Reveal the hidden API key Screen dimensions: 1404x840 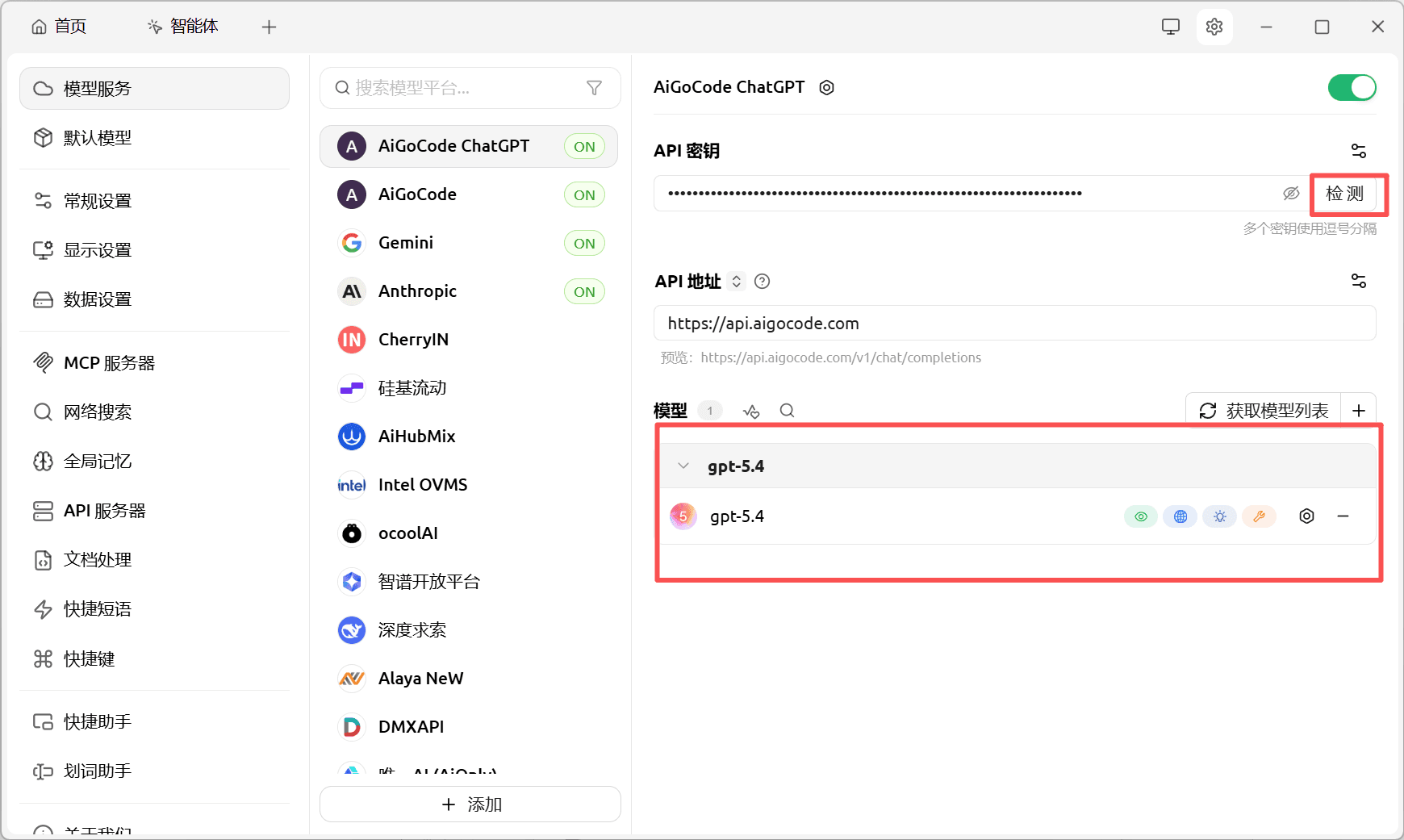tap(1291, 194)
